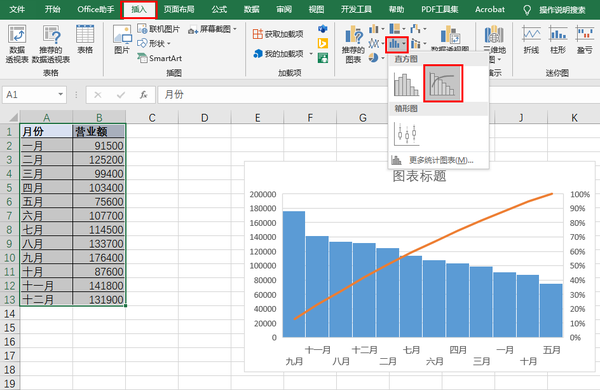Insert a SmartArt graphic
600x390 pixels.
tap(160, 58)
